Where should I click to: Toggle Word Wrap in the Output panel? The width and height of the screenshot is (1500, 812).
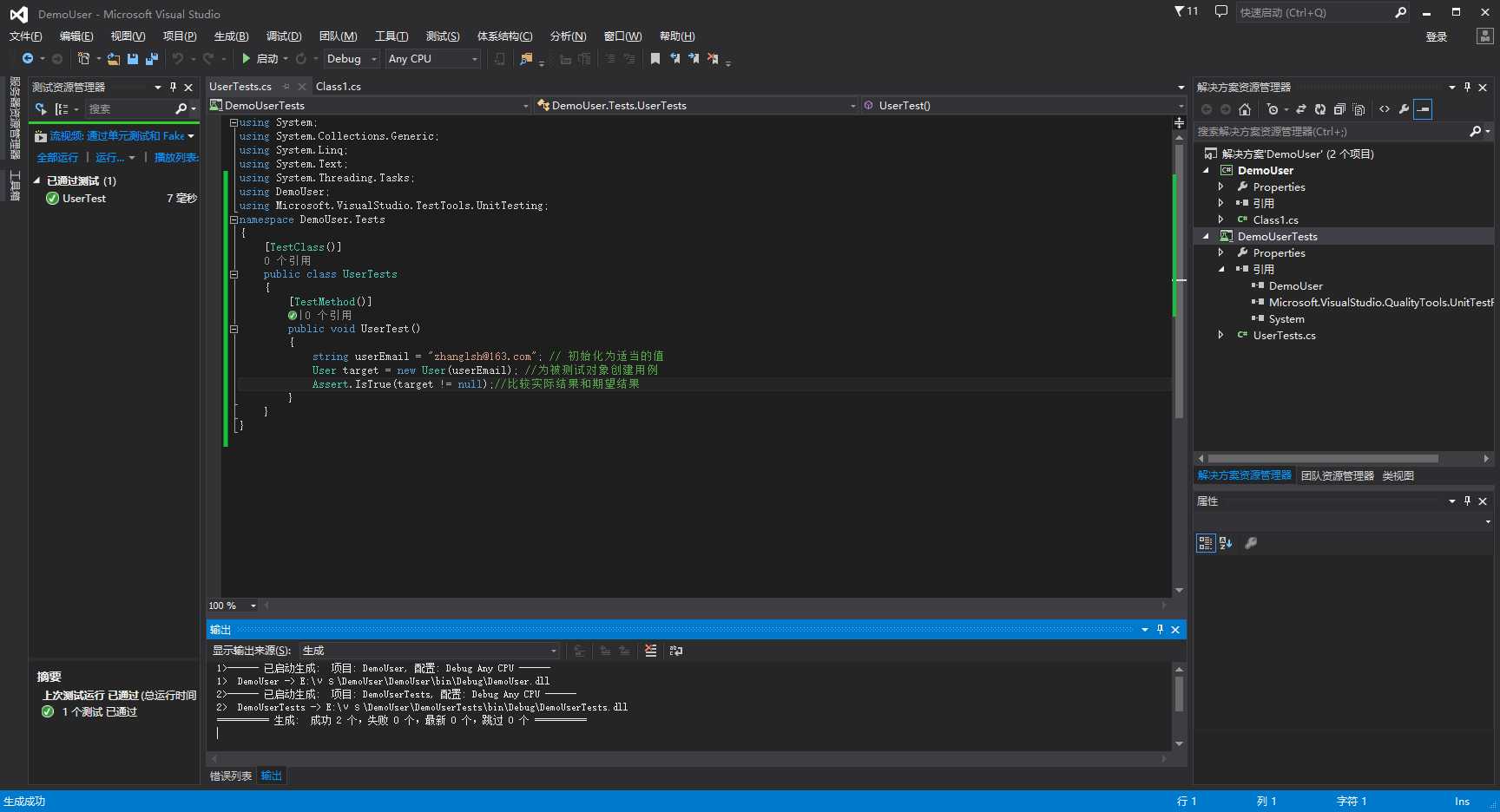(x=676, y=651)
